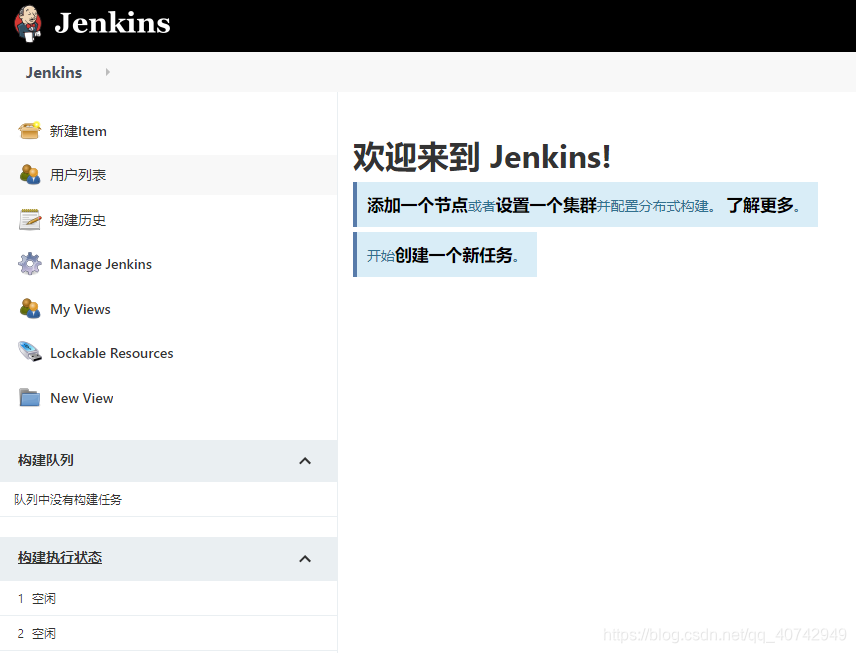Open the 新建Item link
856x653 pixels.
[x=78, y=131]
